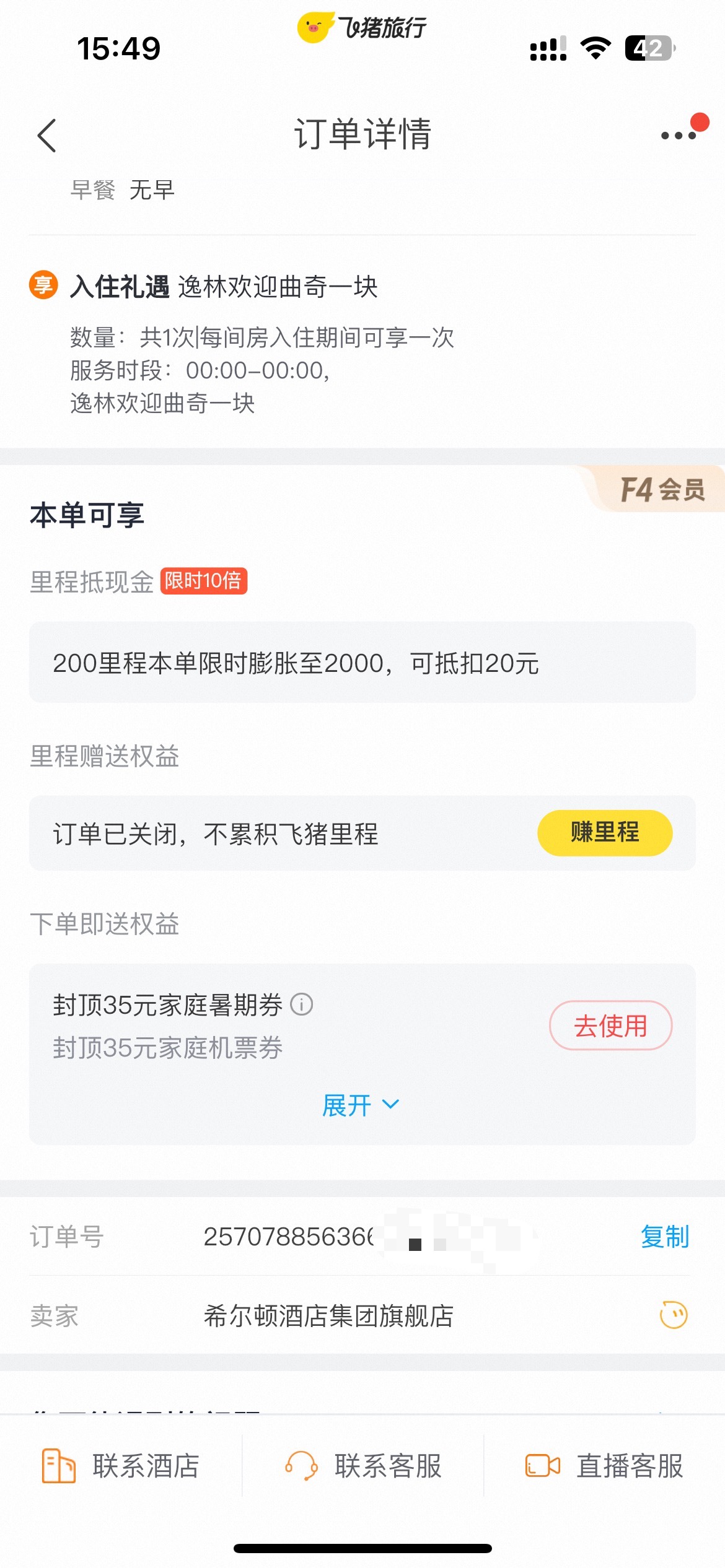
Task: Tap the Fliggy 飞猪旅行 logo
Action: pyautogui.click(x=362, y=27)
